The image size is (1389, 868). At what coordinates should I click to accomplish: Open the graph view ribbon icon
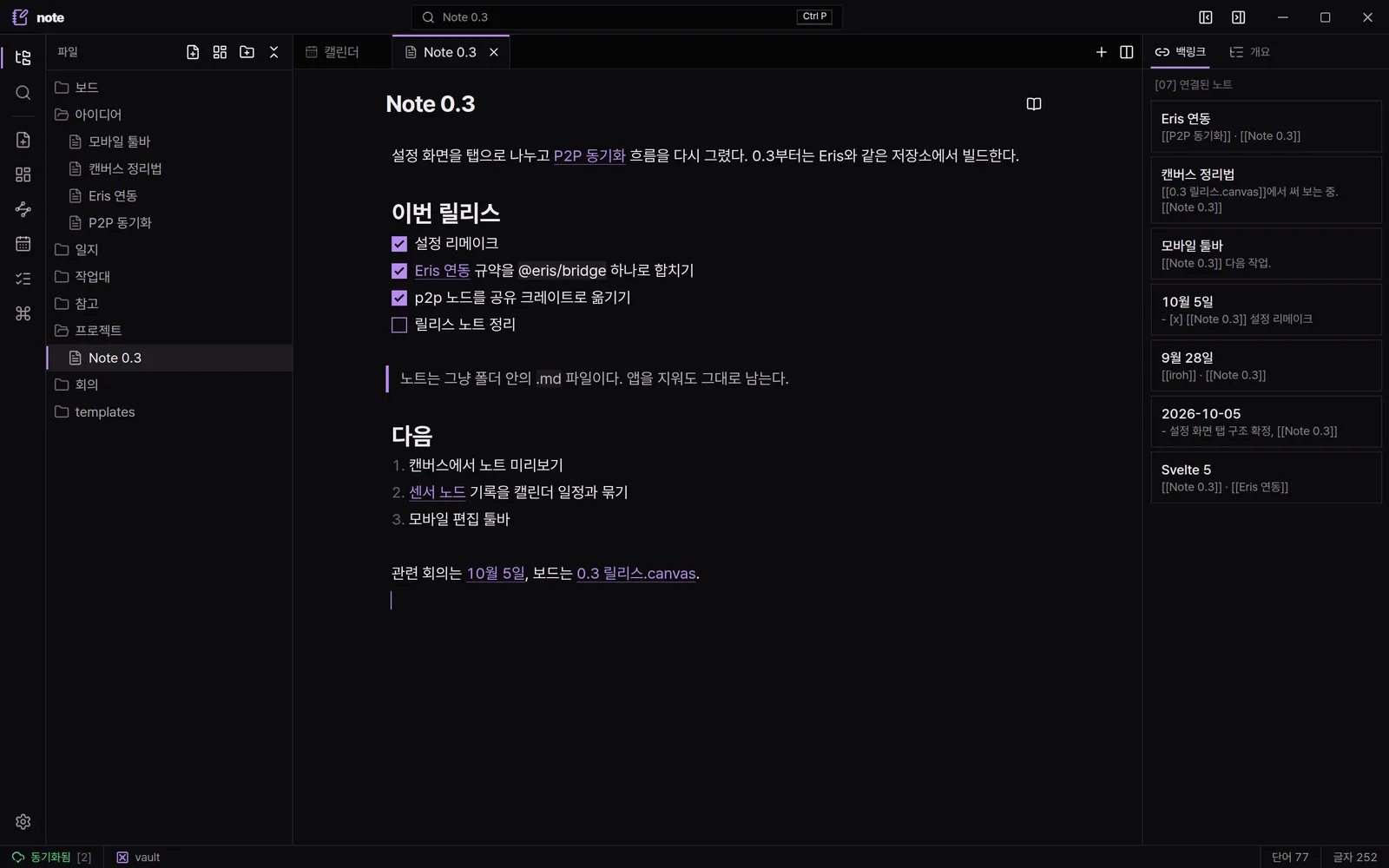pos(23,209)
